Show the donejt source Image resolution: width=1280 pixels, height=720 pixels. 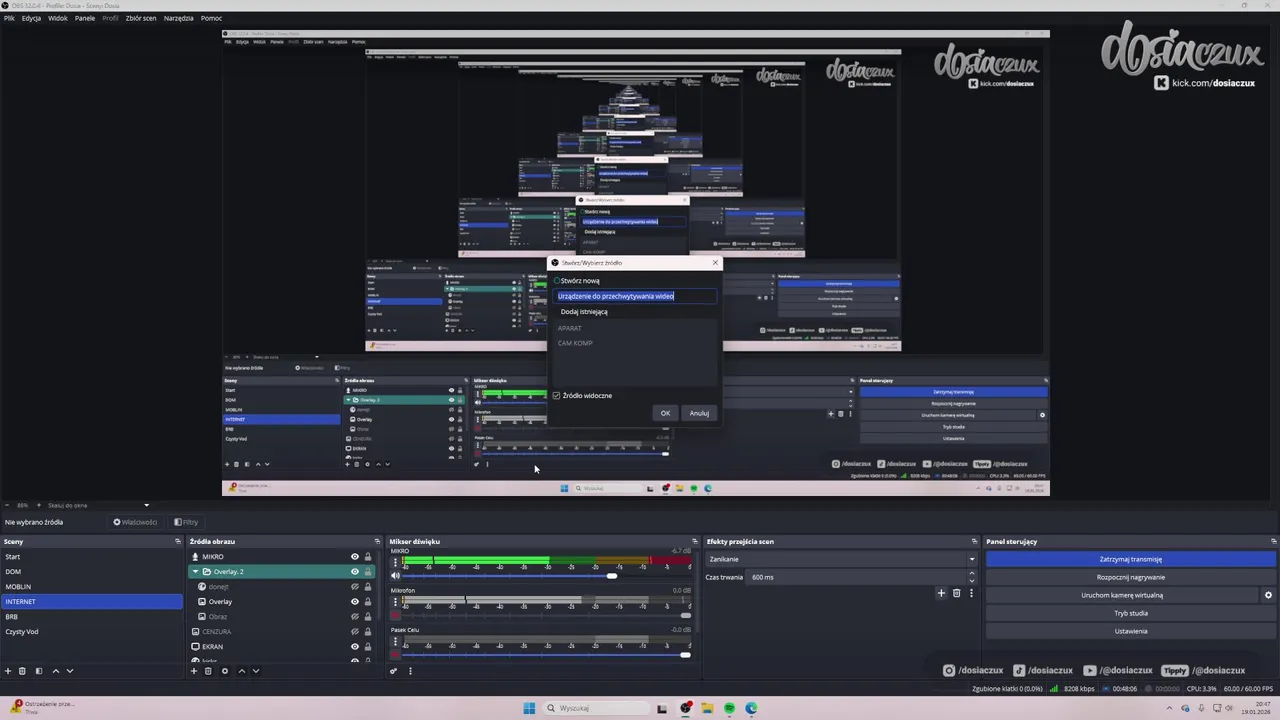(x=354, y=586)
